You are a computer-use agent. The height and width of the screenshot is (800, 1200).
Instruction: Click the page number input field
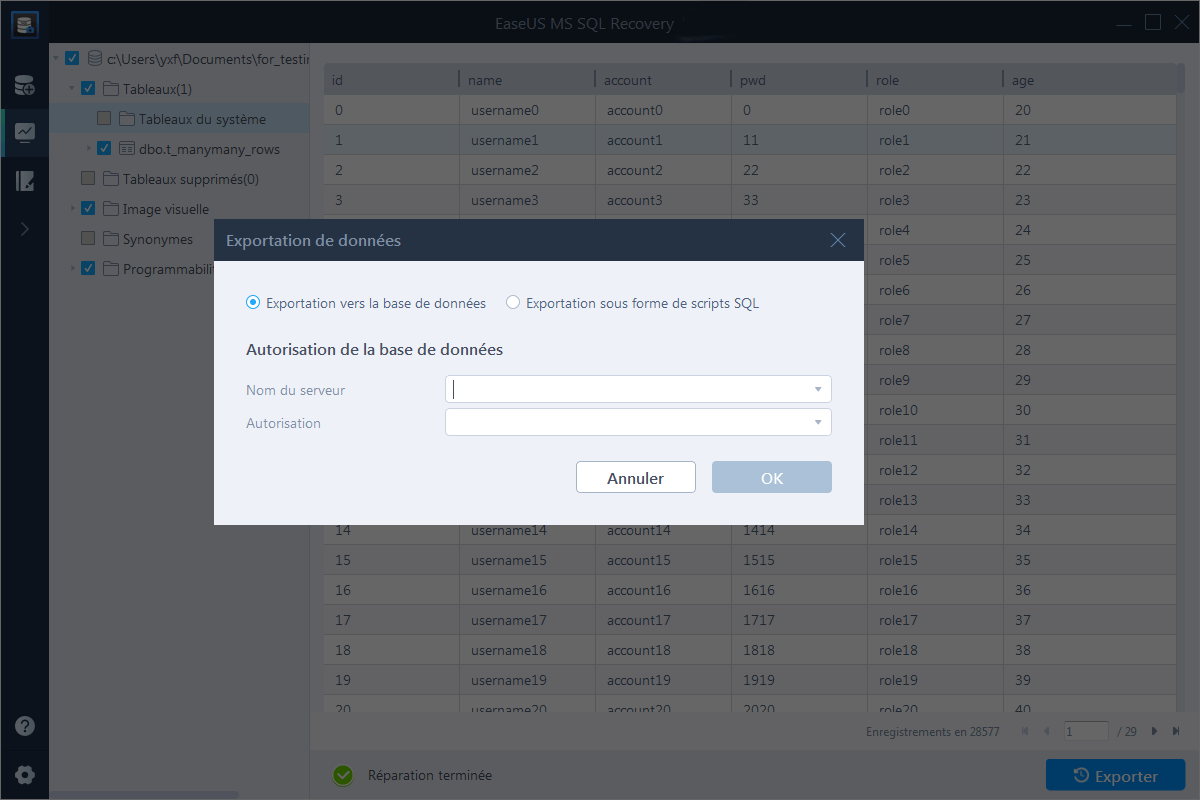[1085, 732]
